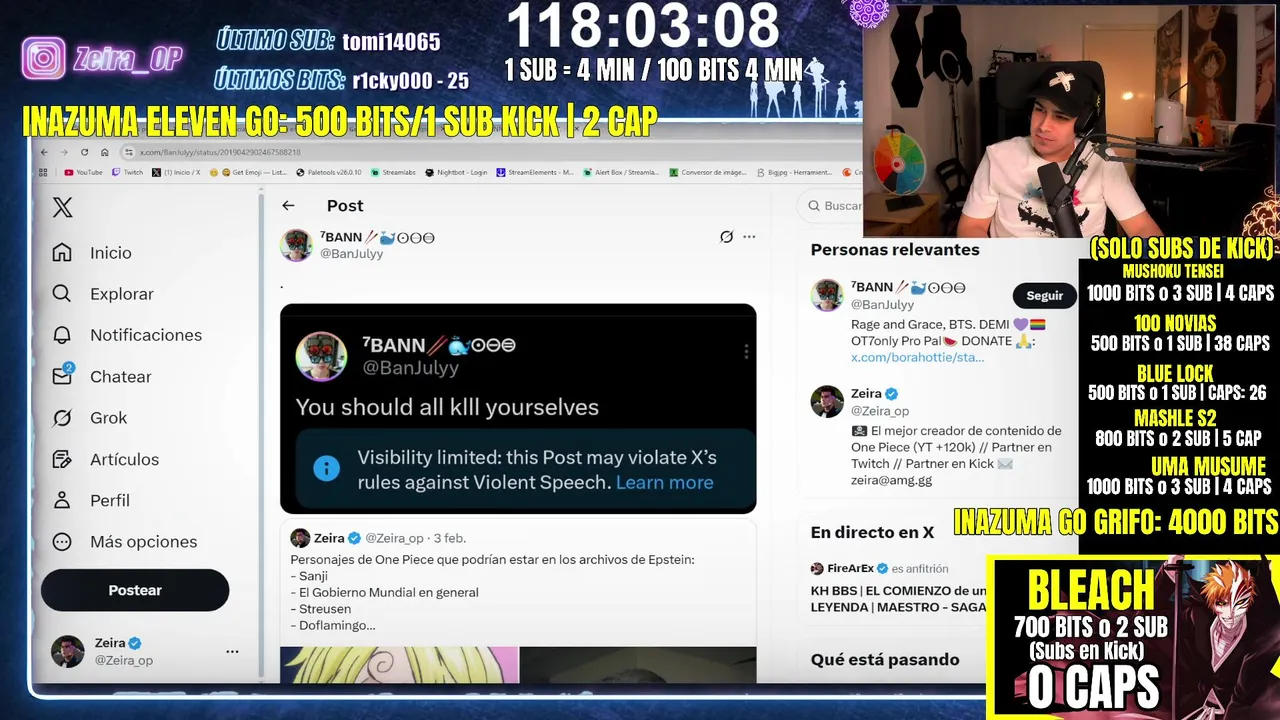The height and width of the screenshot is (720, 1280).
Task: Click the Postear button
Action: 135,590
